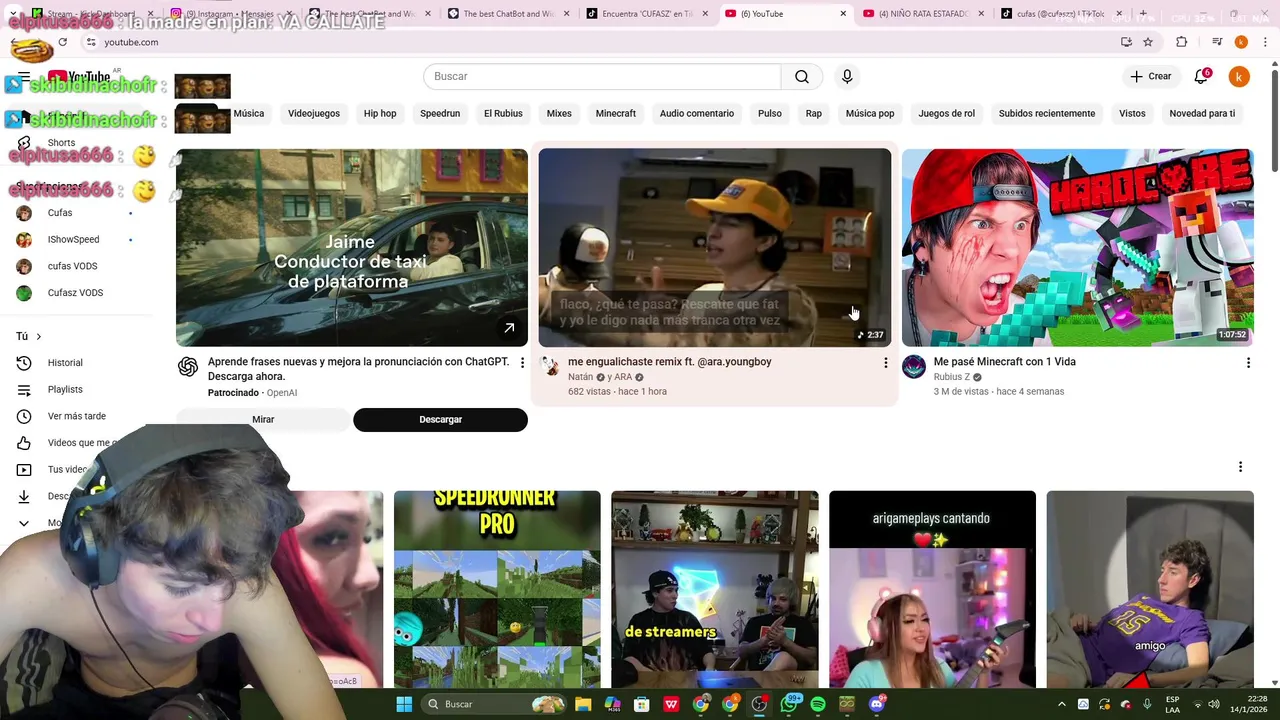The image size is (1280, 720).
Task: Select the Minecraft chip
Action: pos(616,114)
